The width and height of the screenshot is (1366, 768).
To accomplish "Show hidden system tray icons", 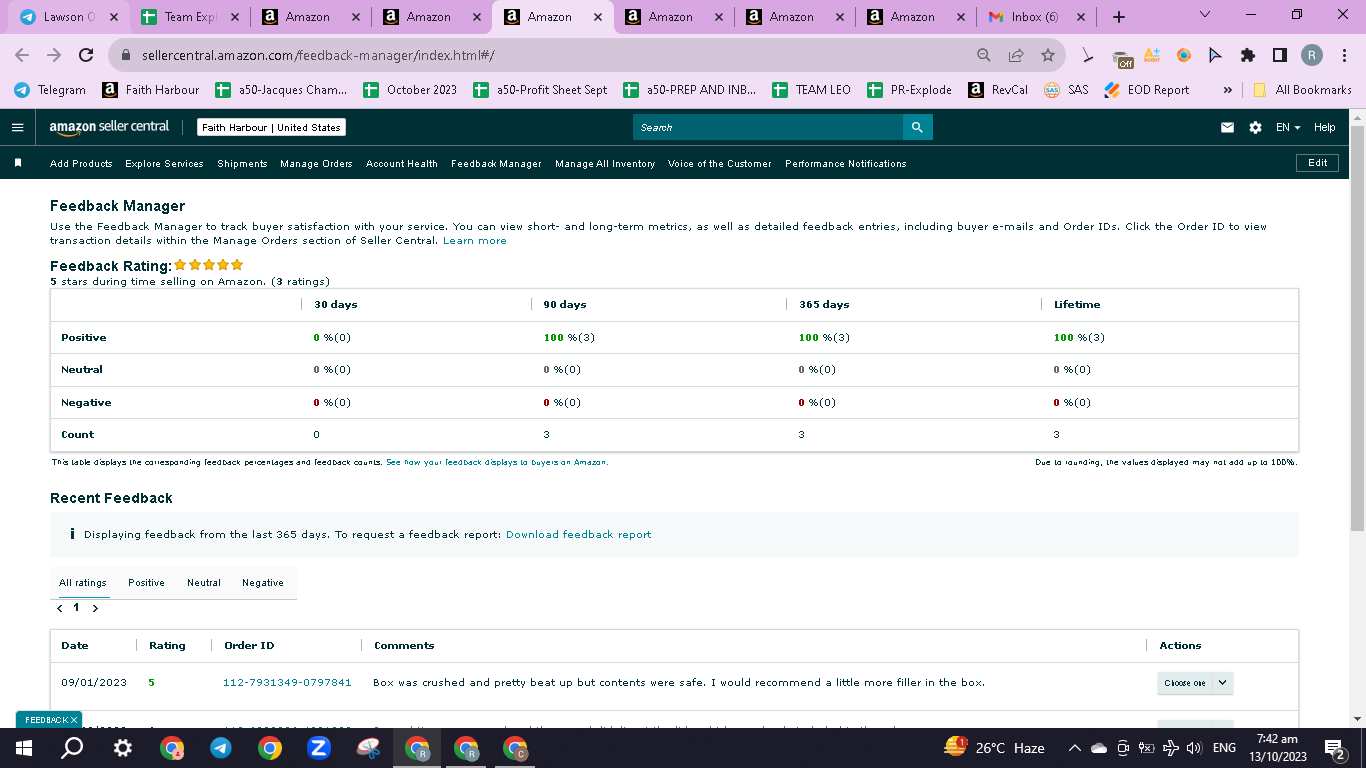I will 1075,748.
